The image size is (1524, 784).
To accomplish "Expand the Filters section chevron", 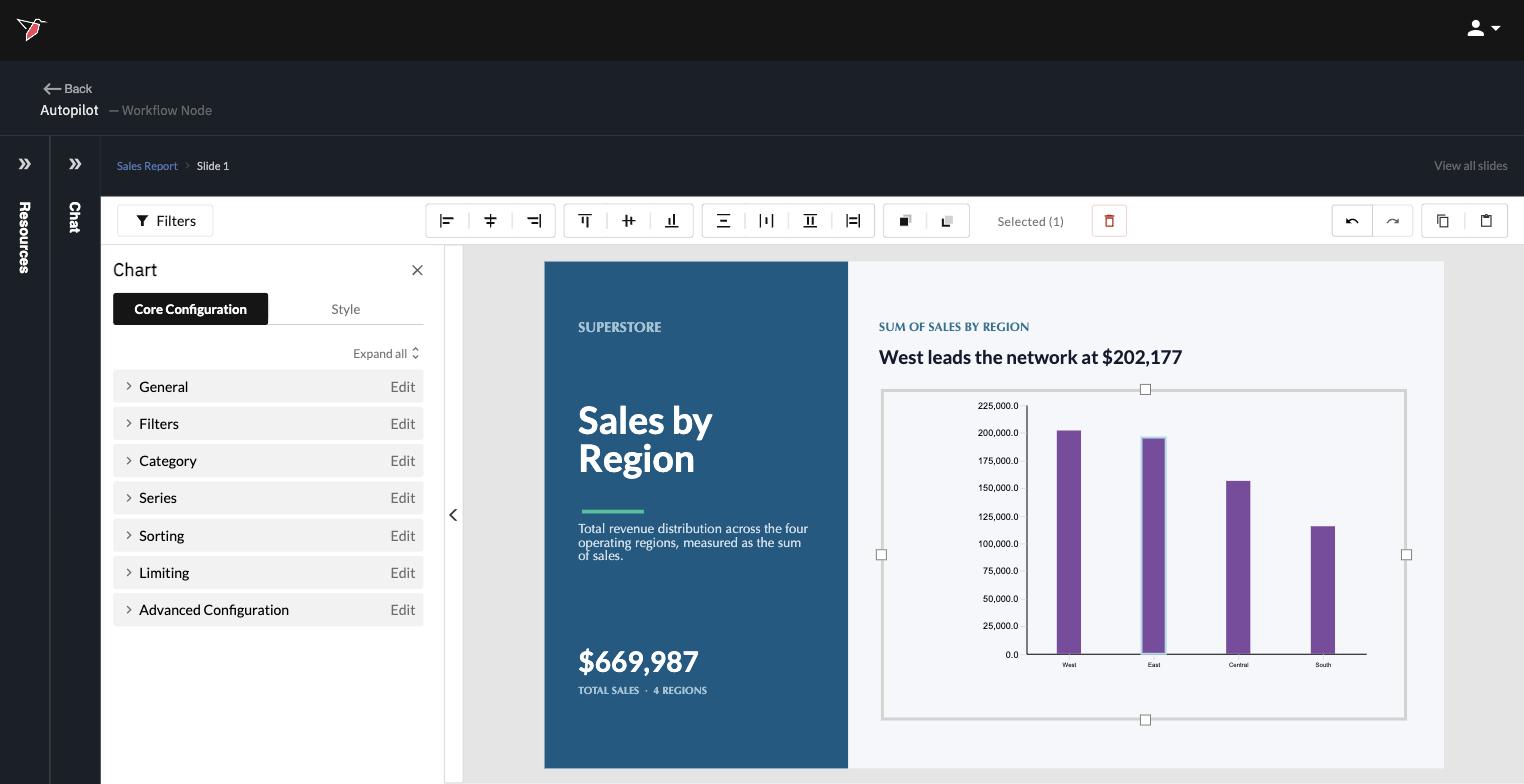I will coord(129,423).
